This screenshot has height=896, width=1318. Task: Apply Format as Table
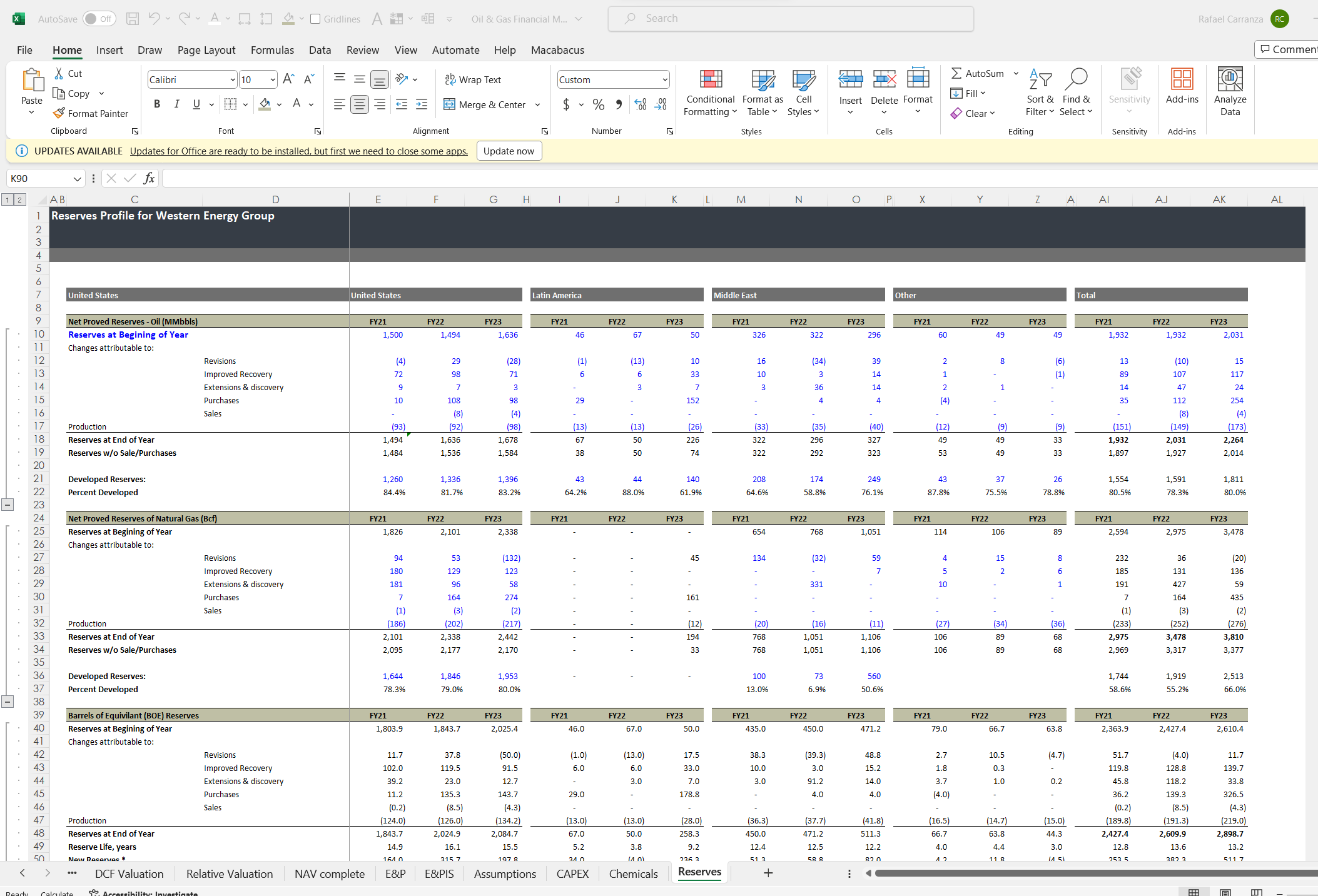point(762,93)
